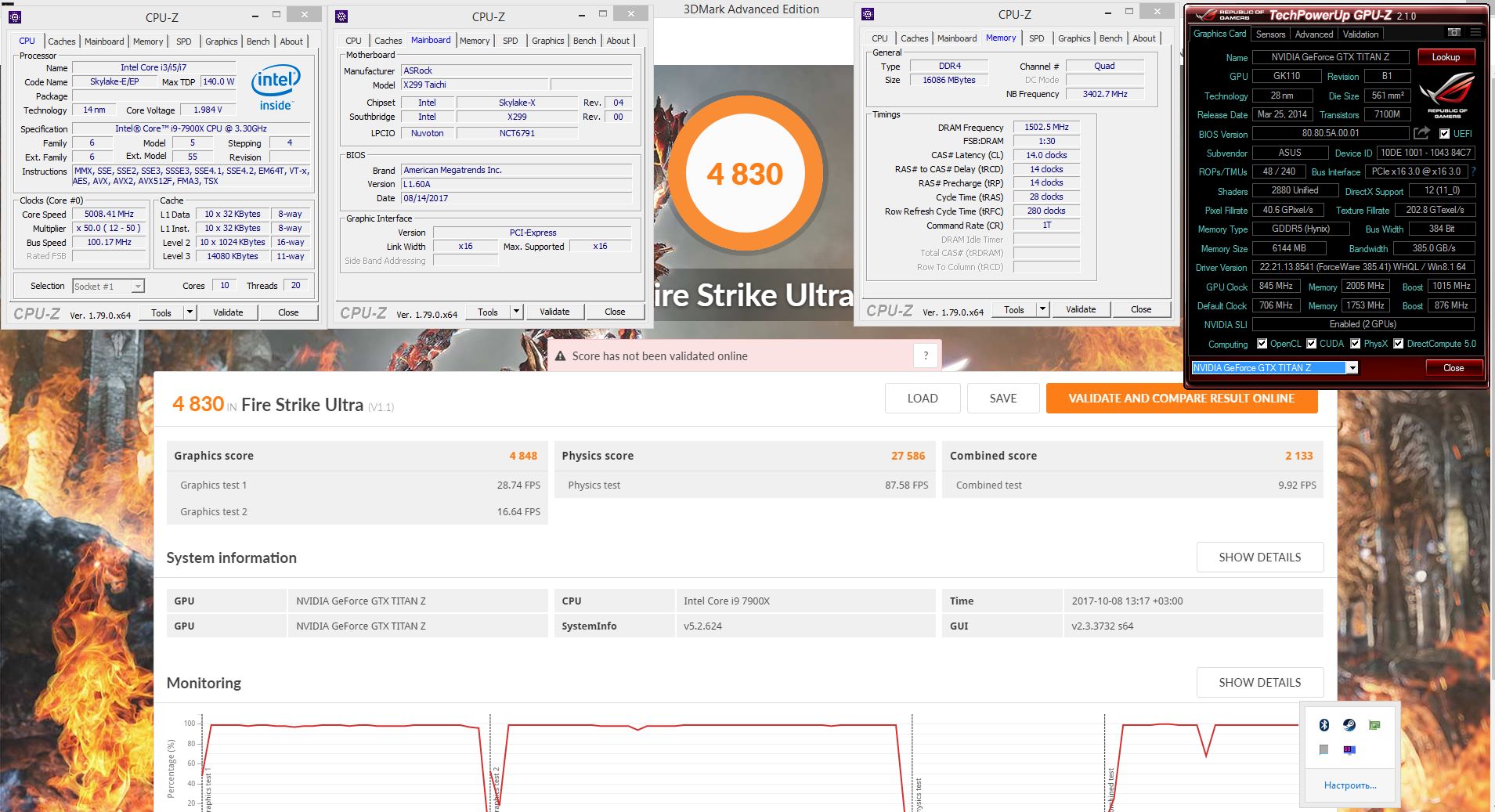Switch to Mainboard tab in CPU-Z Memory window
The width and height of the screenshot is (1495, 812).
point(957,38)
